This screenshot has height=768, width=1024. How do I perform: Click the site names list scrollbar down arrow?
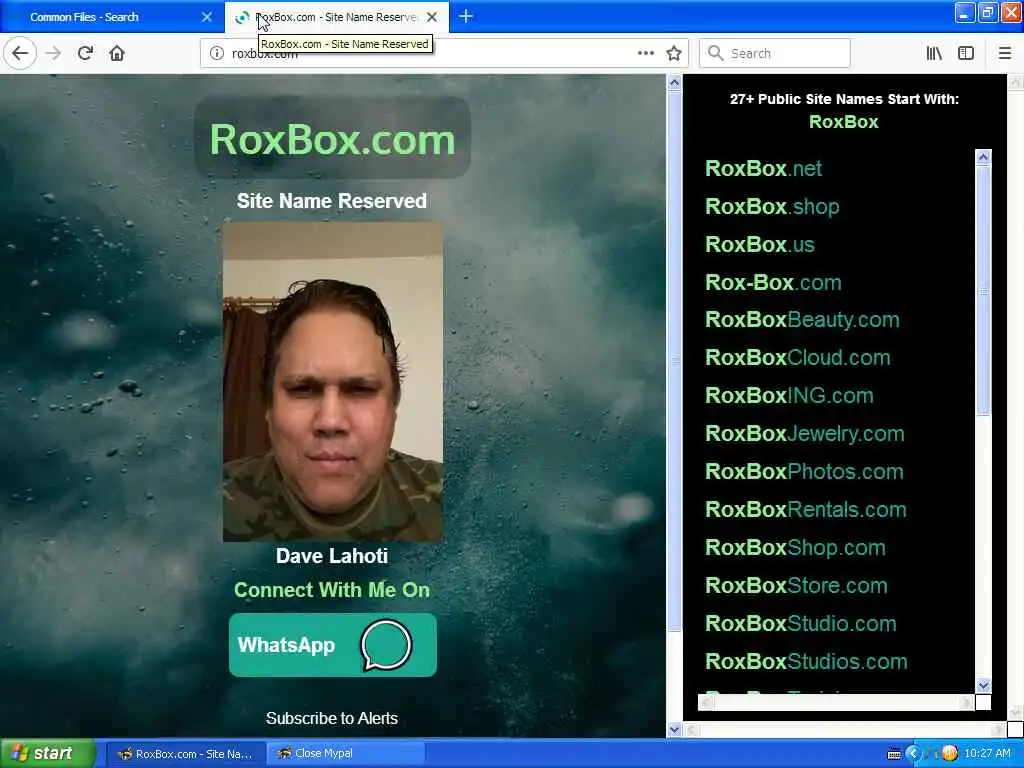click(983, 685)
